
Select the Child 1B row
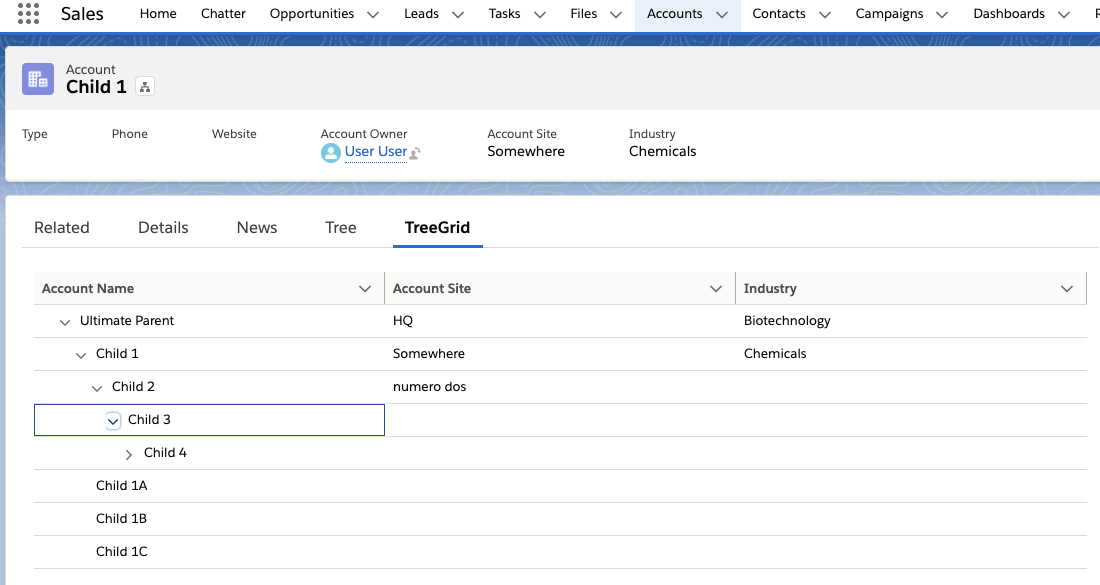coord(122,519)
